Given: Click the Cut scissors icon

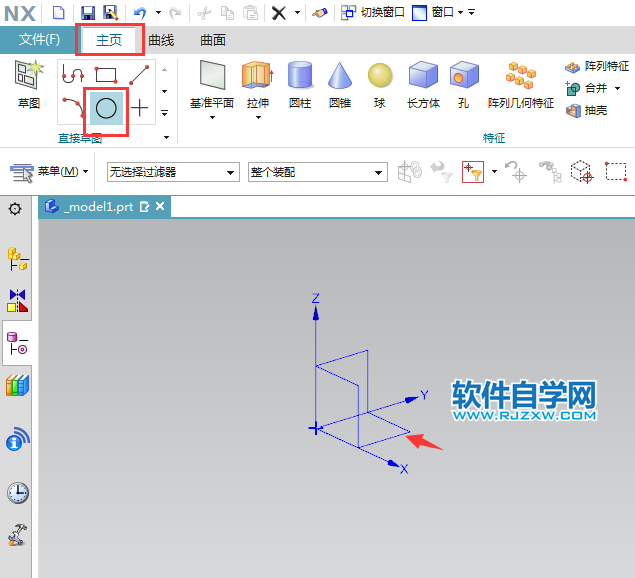Looking at the screenshot, I should 204,13.
